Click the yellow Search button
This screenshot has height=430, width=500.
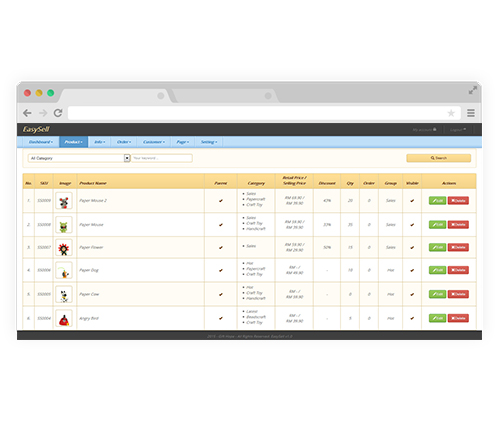(439, 158)
